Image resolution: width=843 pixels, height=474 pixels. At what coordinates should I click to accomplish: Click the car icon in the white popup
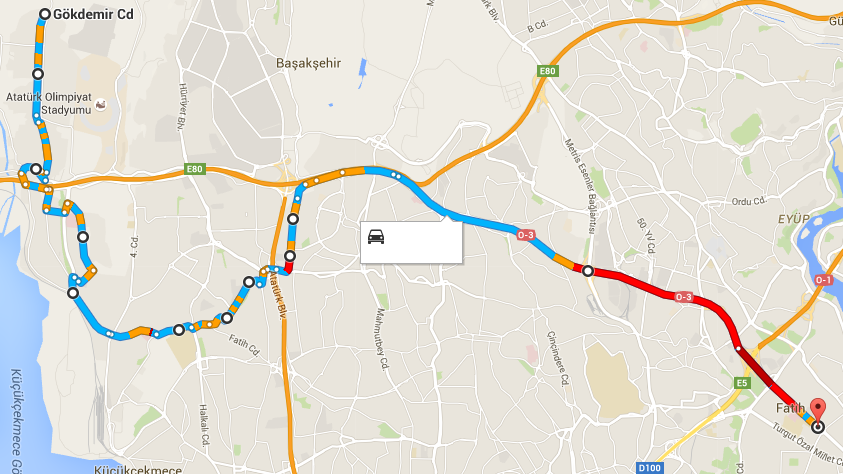pos(376,236)
